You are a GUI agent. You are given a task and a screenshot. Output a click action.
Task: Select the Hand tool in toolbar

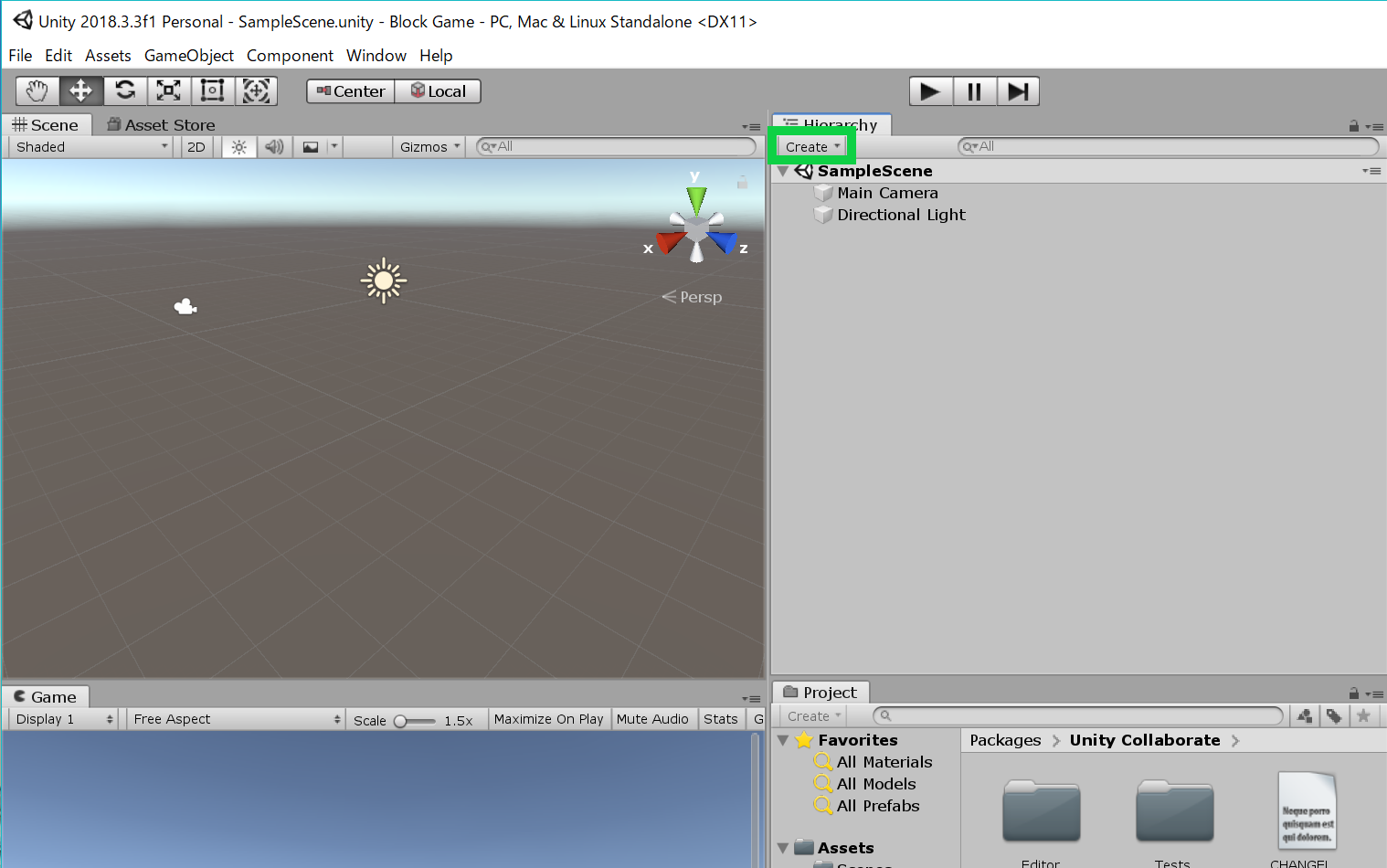[37, 91]
